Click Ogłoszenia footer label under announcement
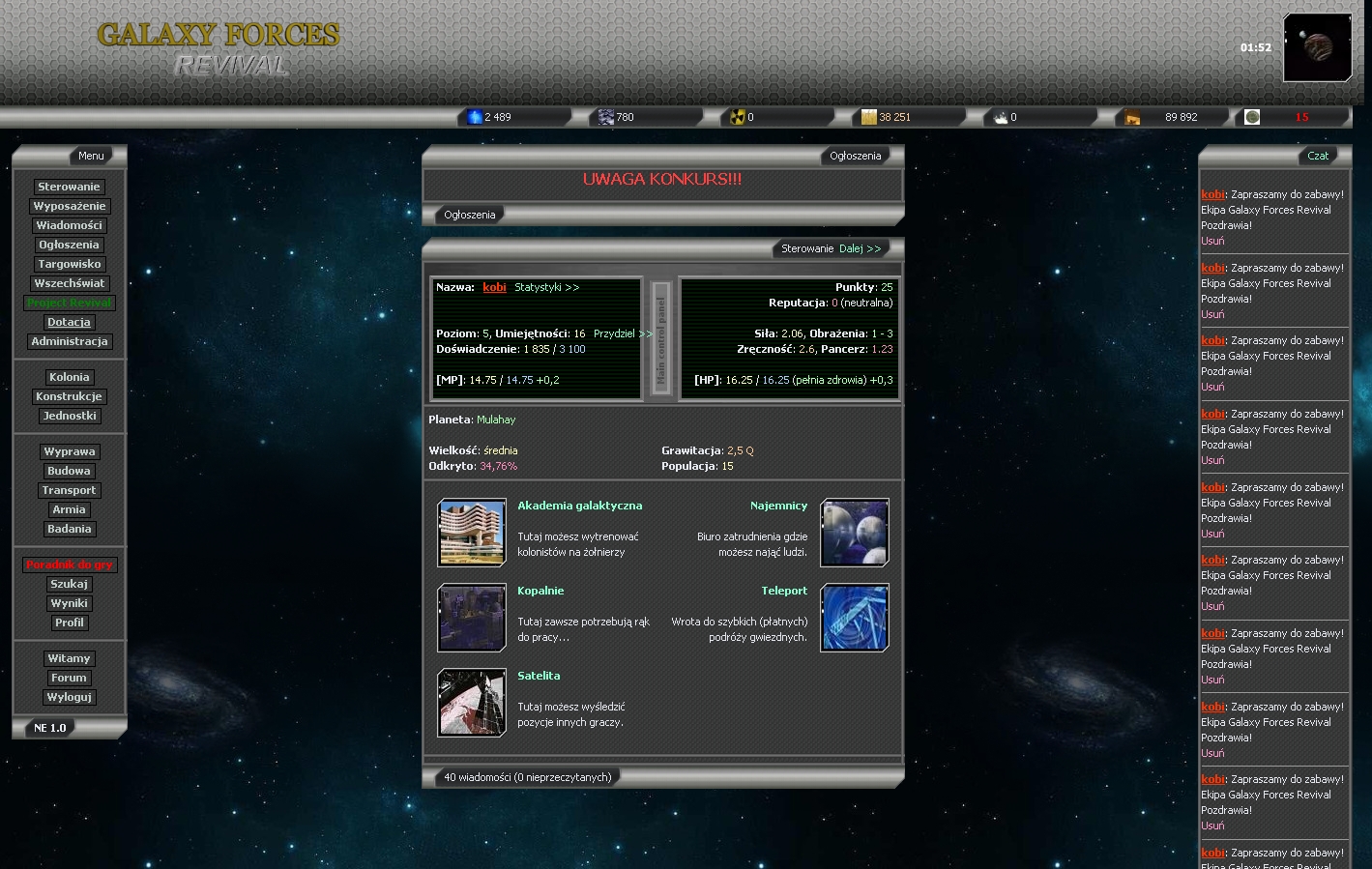The width and height of the screenshot is (1372, 869). point(470,215)
